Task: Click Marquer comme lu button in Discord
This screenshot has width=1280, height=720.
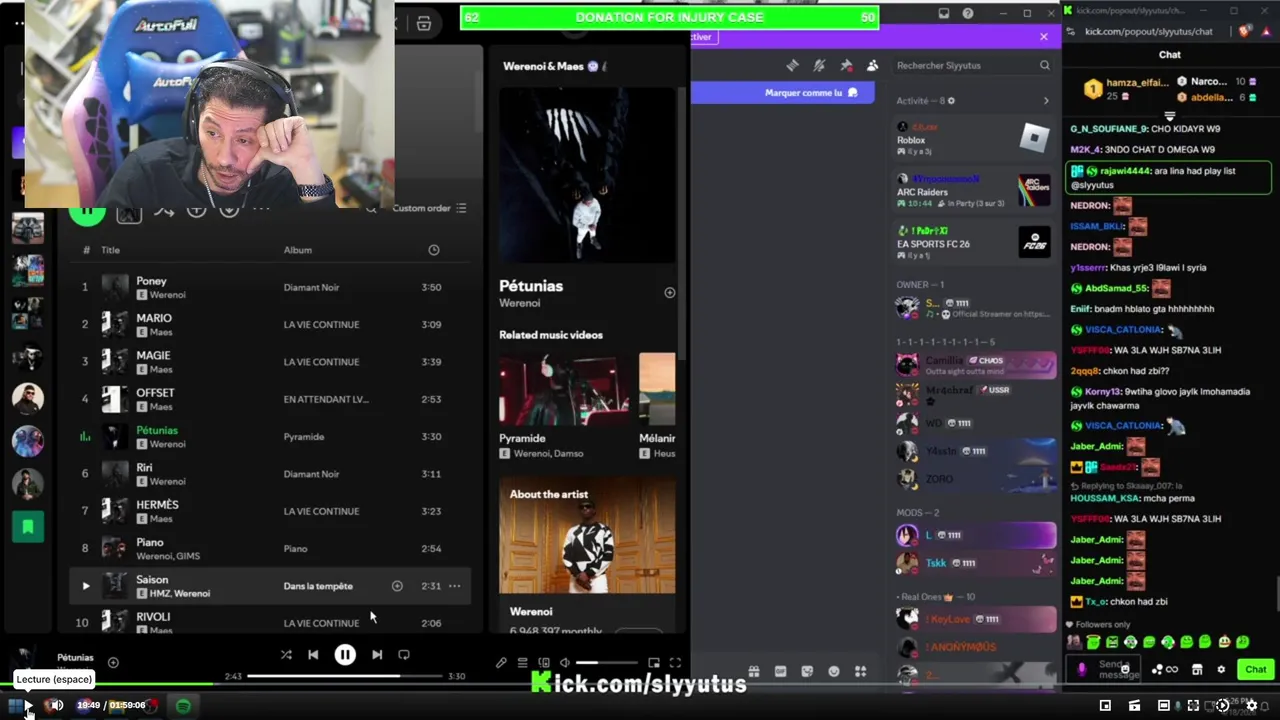Action: pyautogui.click(x=811, y=93)
